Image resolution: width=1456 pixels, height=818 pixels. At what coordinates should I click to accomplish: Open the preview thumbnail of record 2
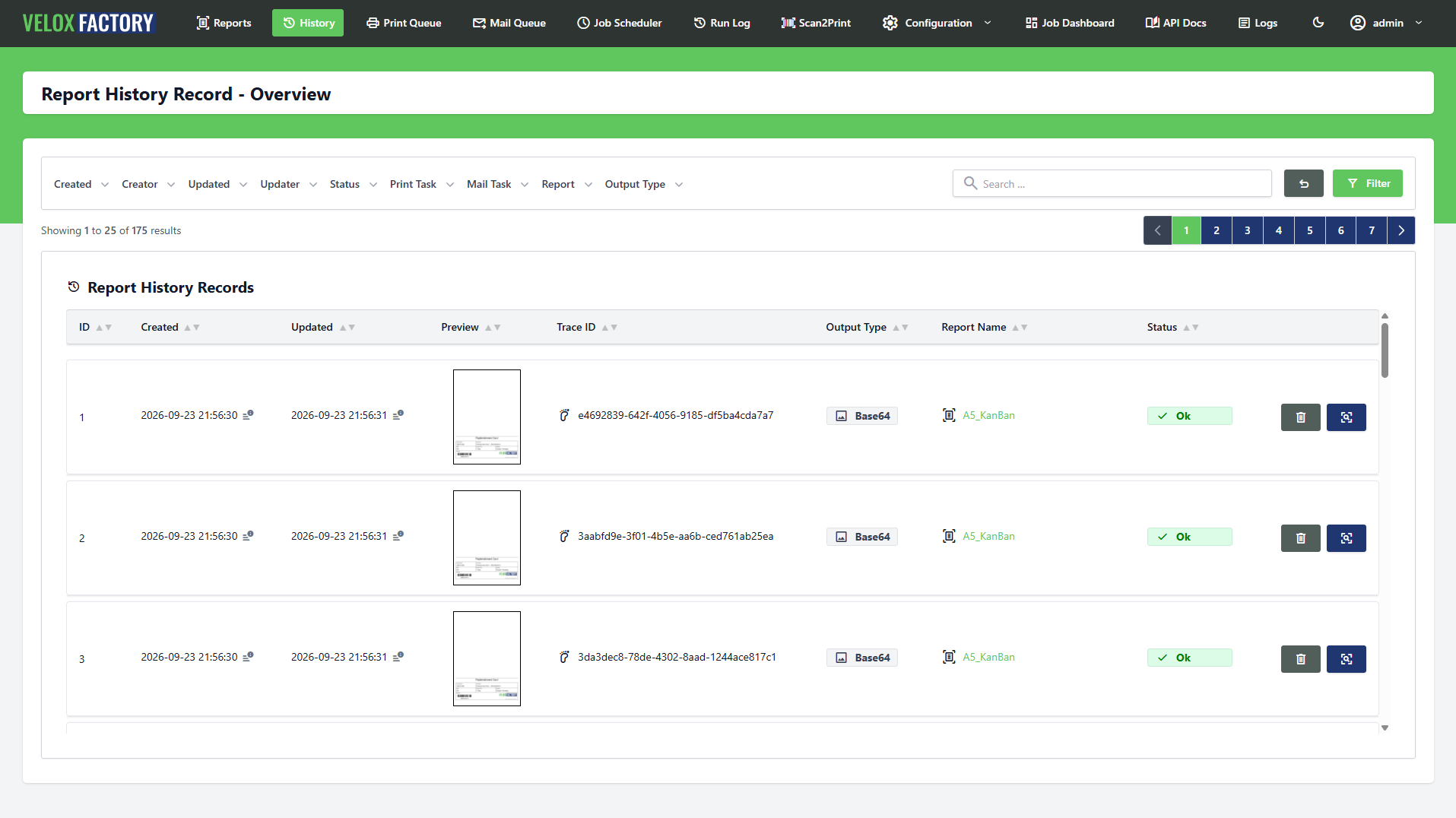[x=487, y=537]
